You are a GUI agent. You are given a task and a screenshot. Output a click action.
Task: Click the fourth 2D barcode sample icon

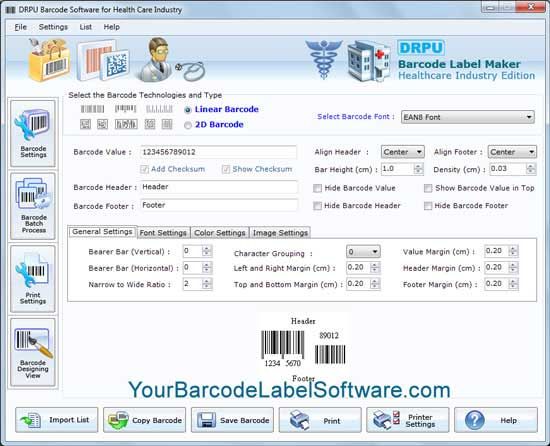[150, 124]
